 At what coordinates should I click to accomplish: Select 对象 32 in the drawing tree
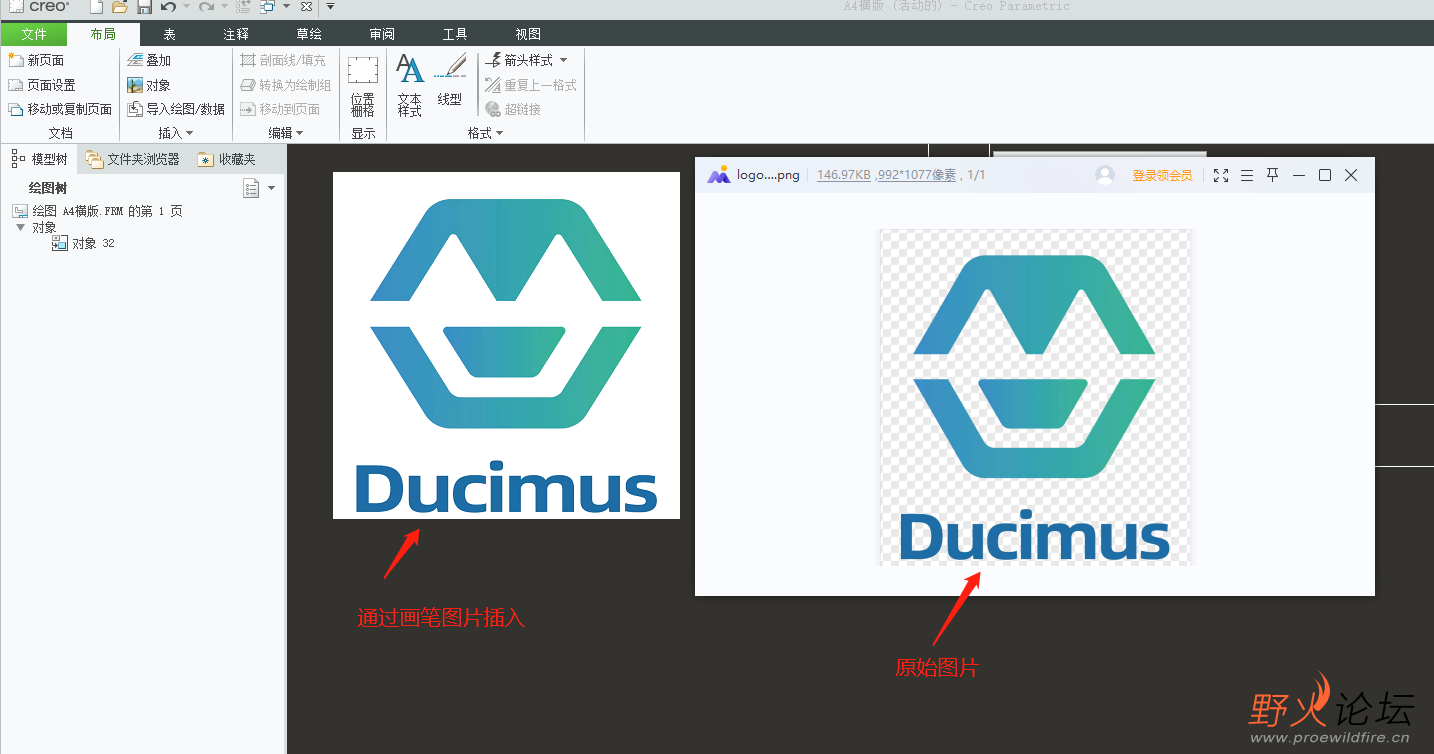click(x=84, y=243)
